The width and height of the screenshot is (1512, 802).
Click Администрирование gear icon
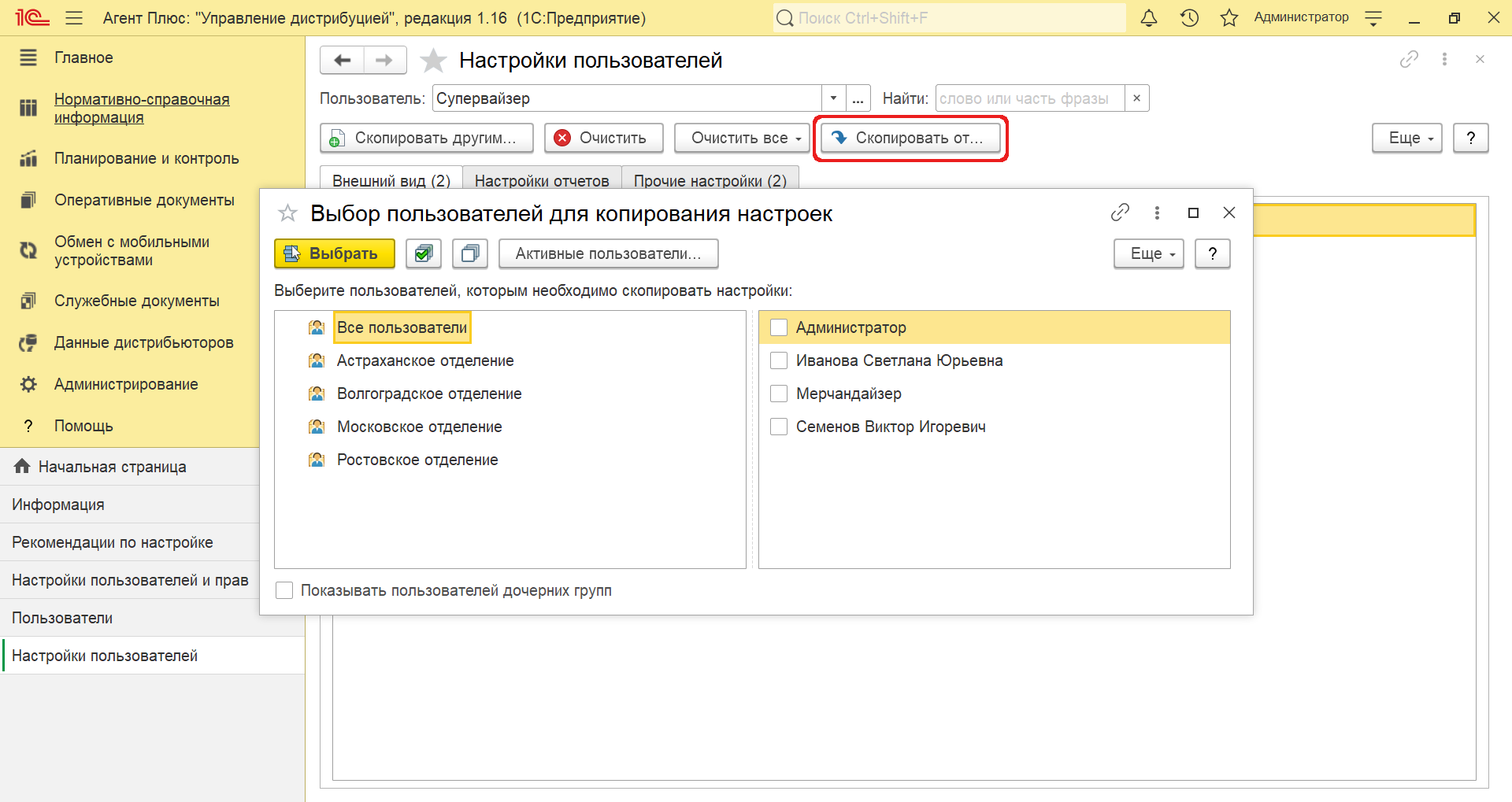point(28,384)
